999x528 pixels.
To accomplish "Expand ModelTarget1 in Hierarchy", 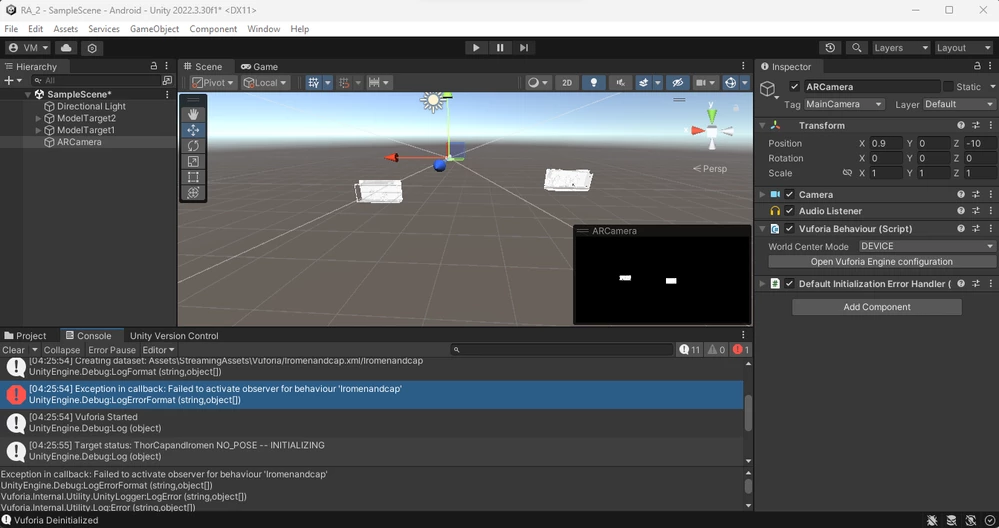I will tap(38, 130).
